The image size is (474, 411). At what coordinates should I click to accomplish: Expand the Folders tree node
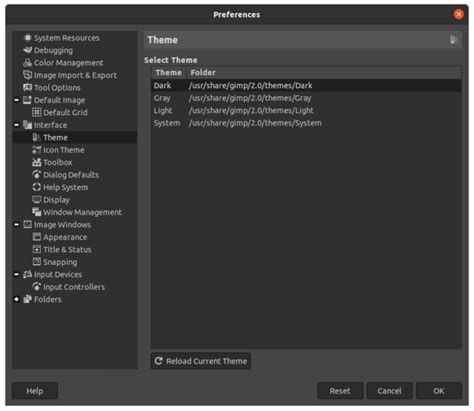pos(16,299)
